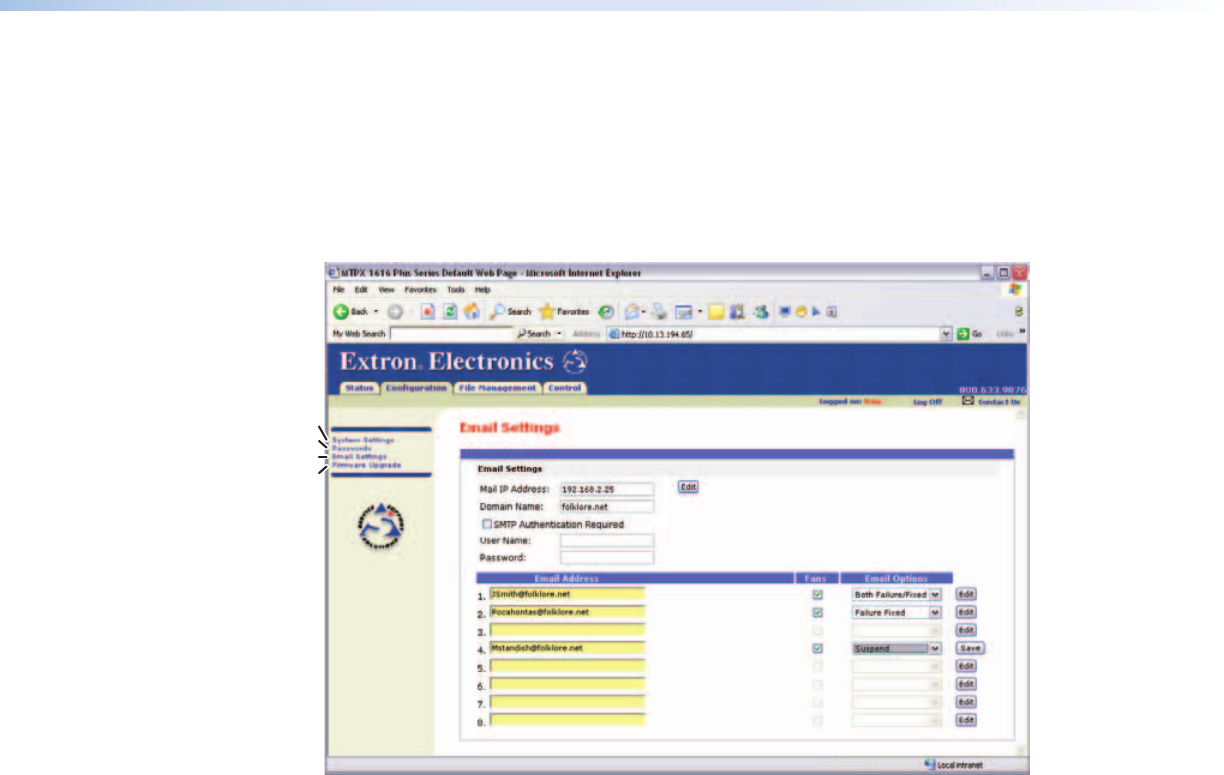The image size is (1224, 775).
Task: Open the row 3 email options dropdown
Action: (897, 630)
